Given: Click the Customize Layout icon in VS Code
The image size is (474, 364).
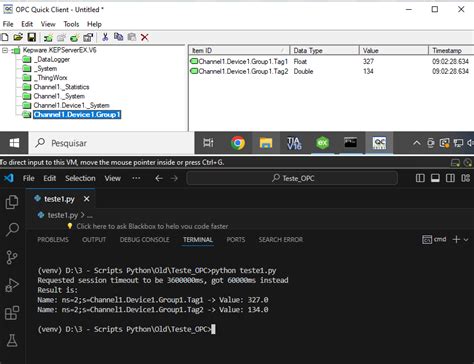Looking at the screenshot, I should [466, 178].
